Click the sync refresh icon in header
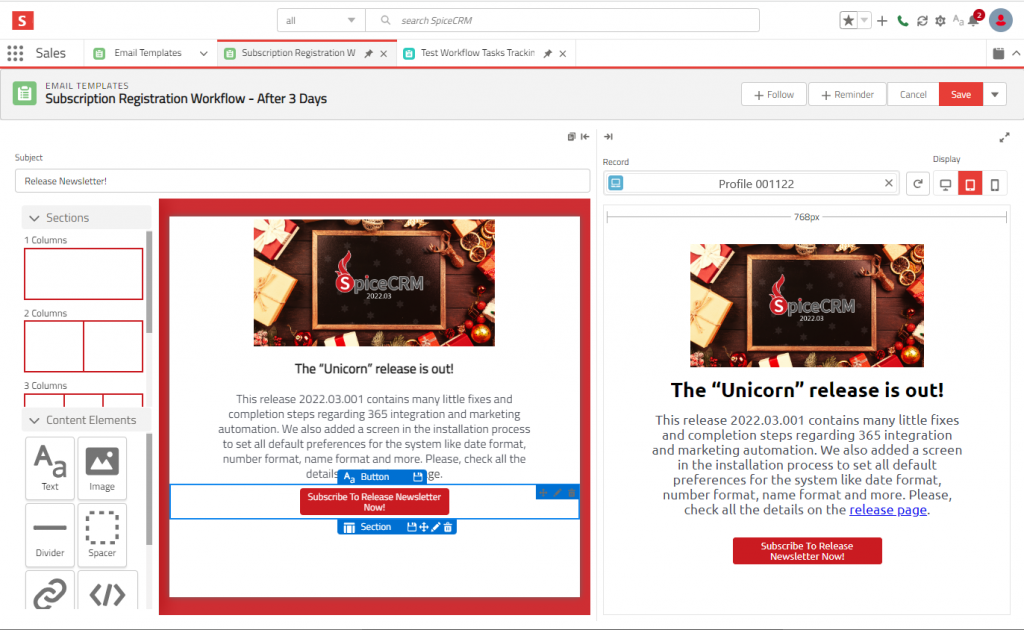Viewport: 1024px width, 630px height. [x=922, y=21]
